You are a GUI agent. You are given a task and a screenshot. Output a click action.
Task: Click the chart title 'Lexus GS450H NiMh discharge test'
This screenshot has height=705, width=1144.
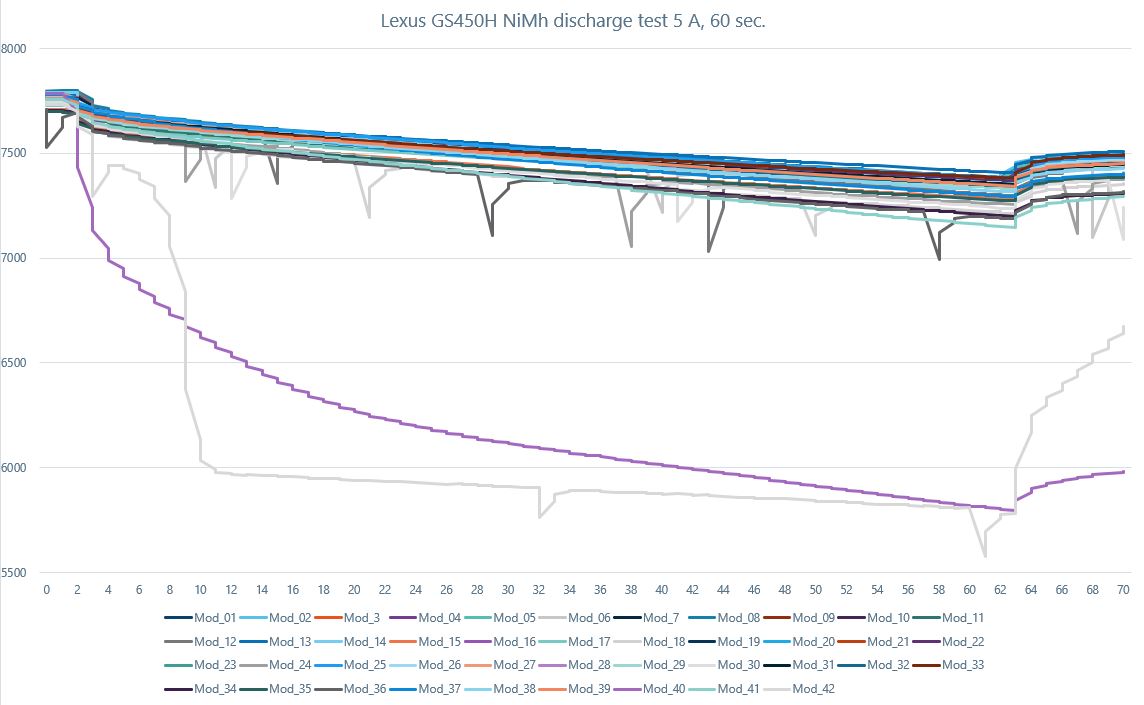tap(573, 21)
